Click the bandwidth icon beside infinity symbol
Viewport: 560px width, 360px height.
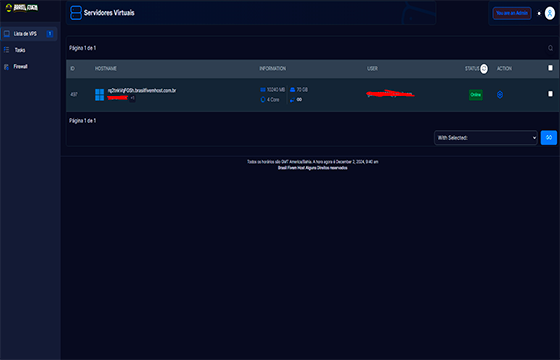292,100
